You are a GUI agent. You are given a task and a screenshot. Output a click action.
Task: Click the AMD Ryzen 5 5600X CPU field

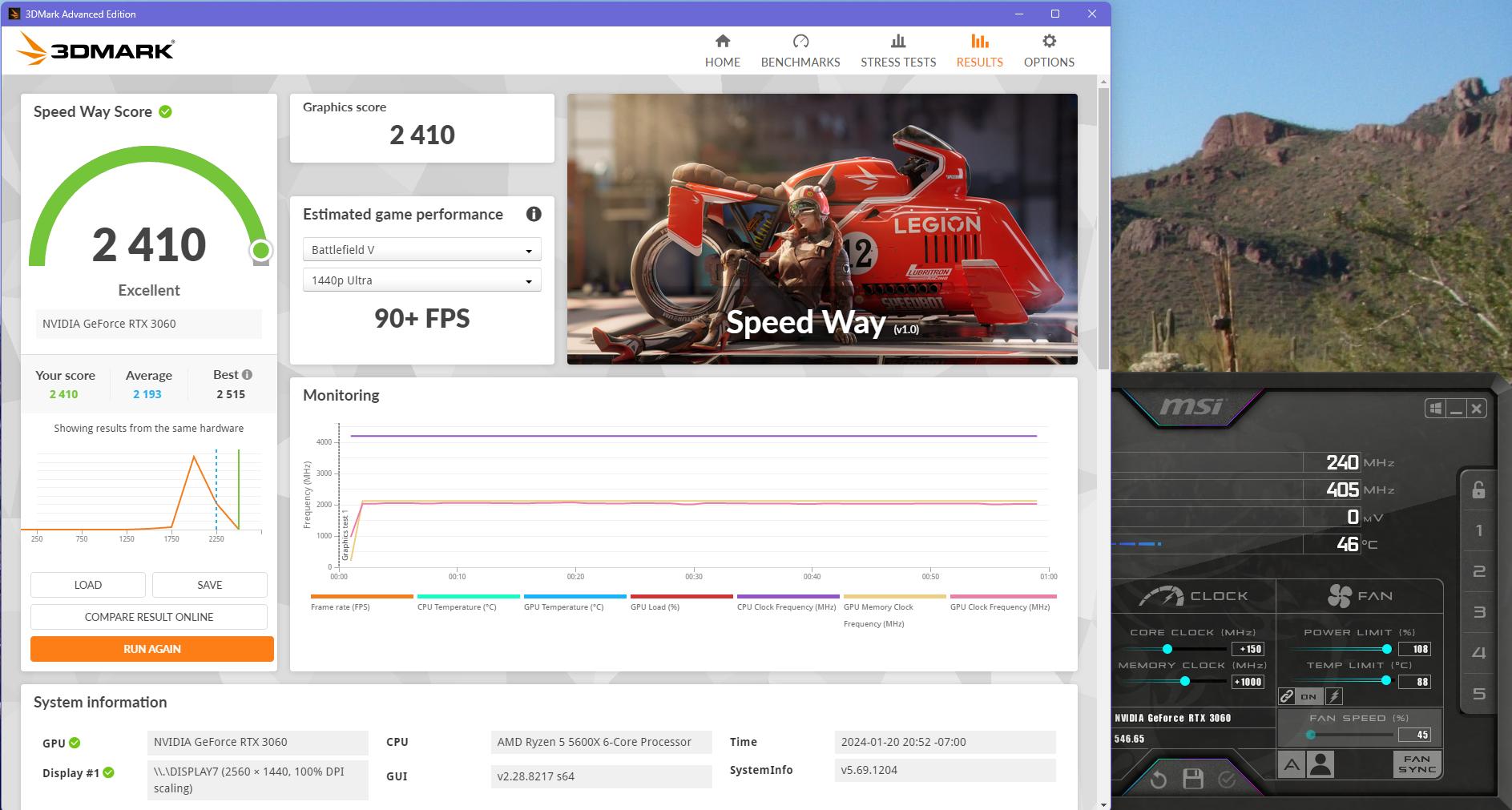[601, 742]
